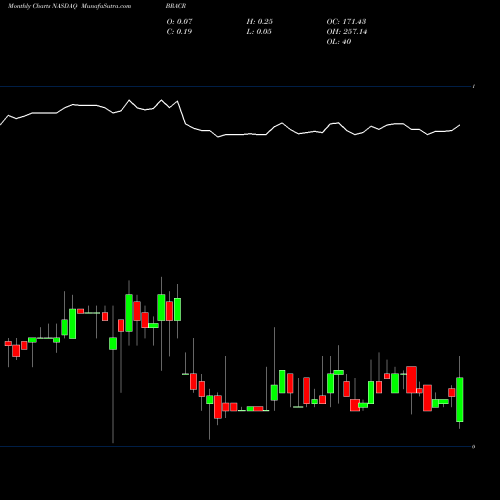This screenshot has width=500, height=500.
Task: Click the 'OC: 171.43' value
Action: coord(346,22)
